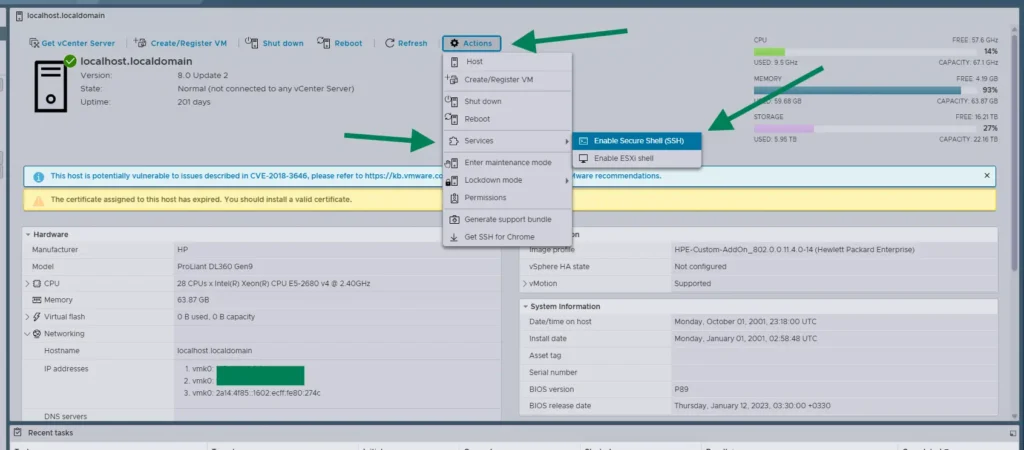Select Enable Secure Shell (SSH)
1024x450 pixels.
pyautogui.click(x=637, y=141)
